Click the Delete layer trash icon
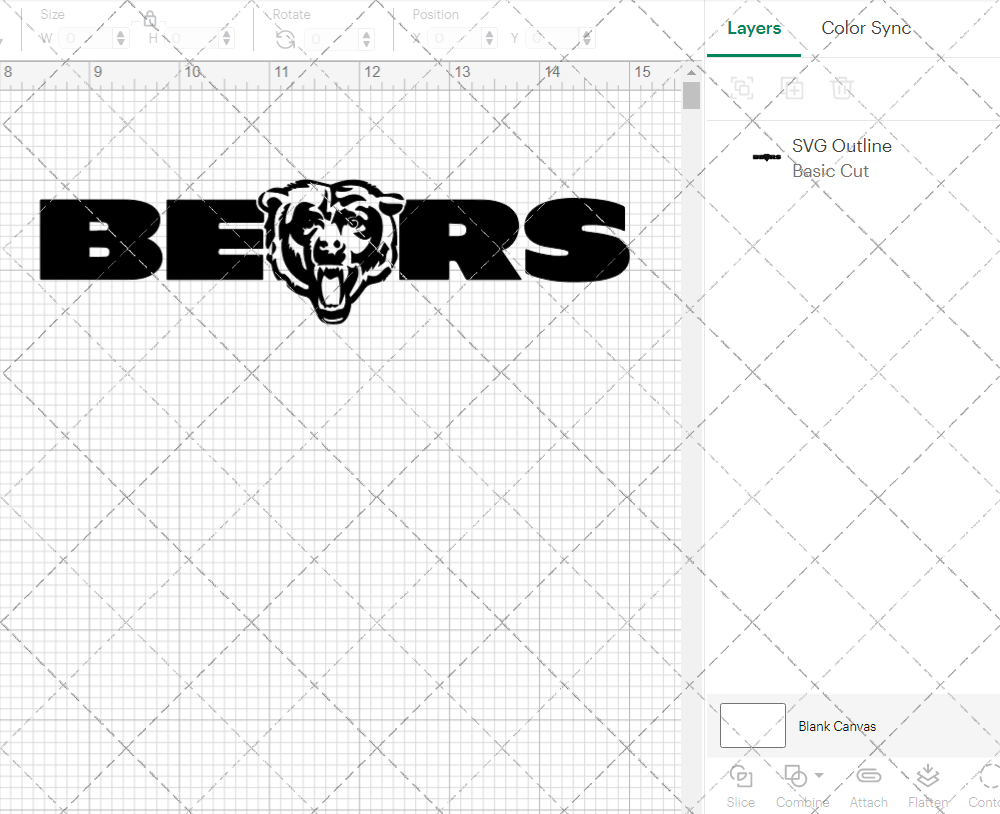1000x814 pixels. pyautogui.click(x=843, y=88)
